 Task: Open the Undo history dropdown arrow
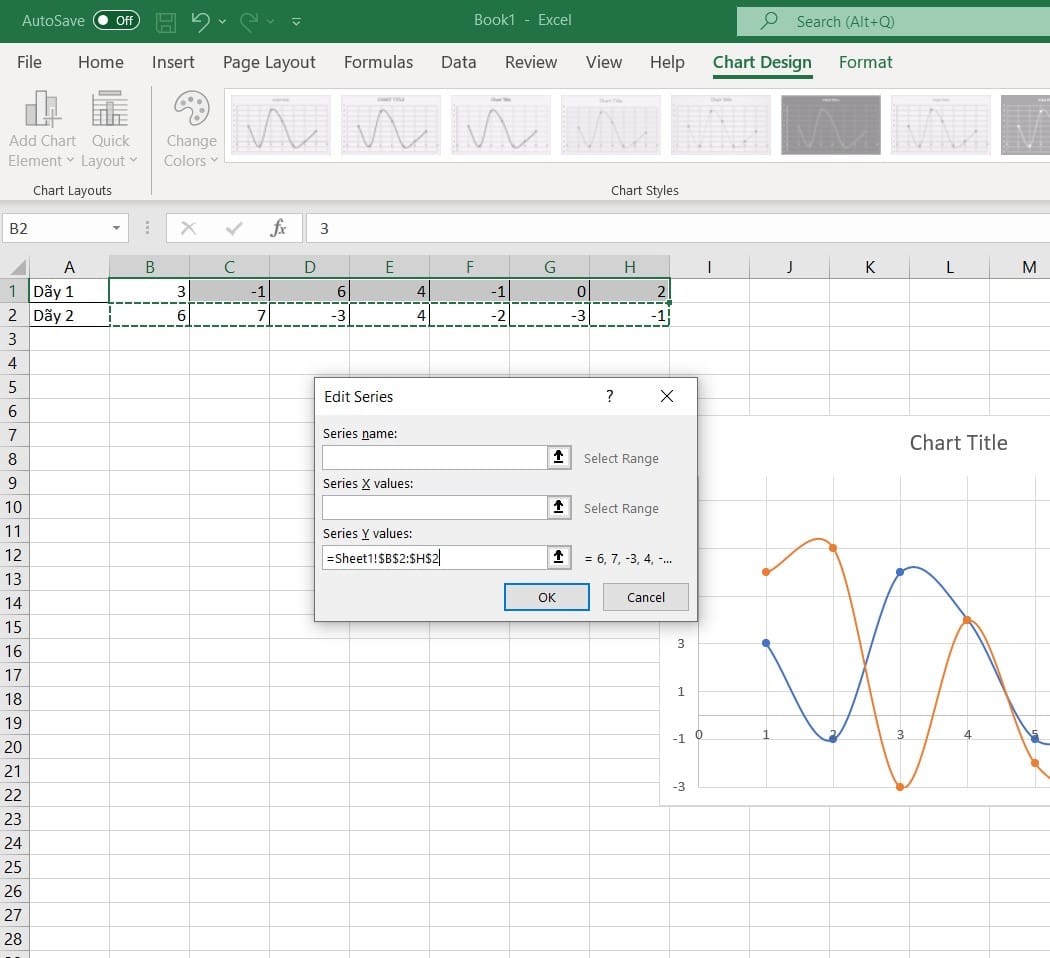tap(222, 21)
